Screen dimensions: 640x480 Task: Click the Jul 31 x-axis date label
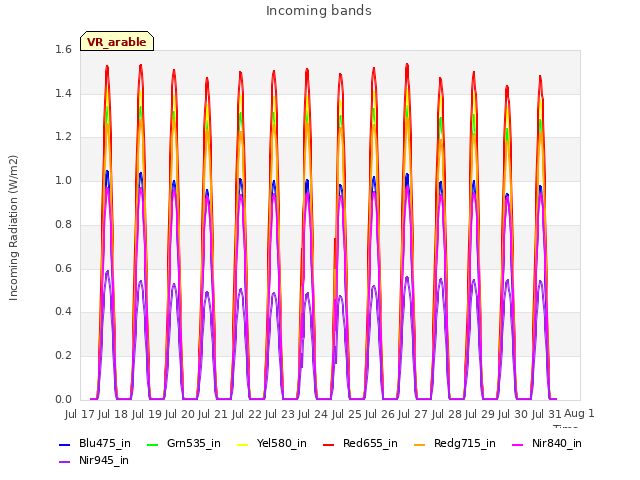point(547,415)
